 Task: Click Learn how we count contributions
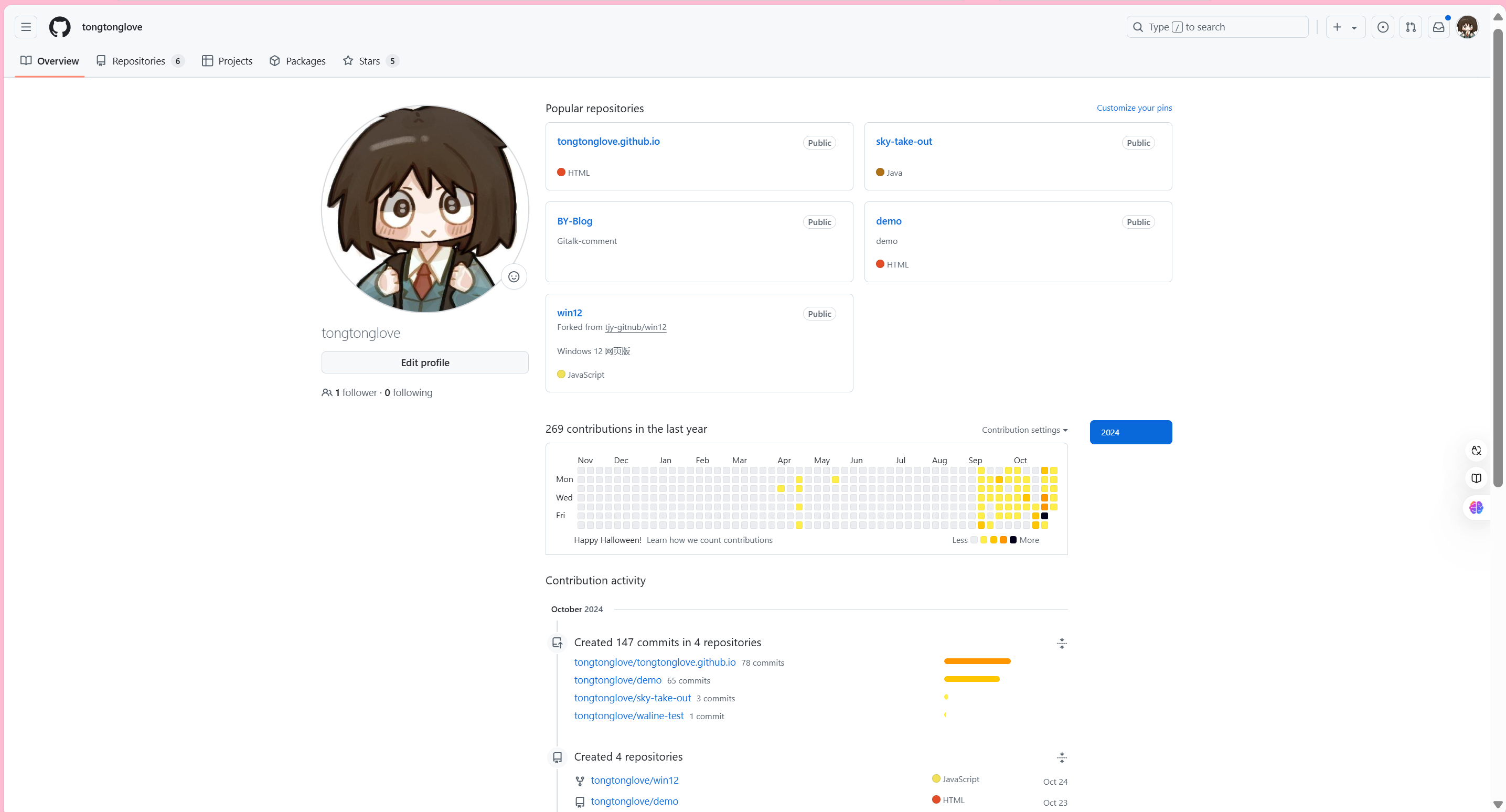[x=709, y=540]
